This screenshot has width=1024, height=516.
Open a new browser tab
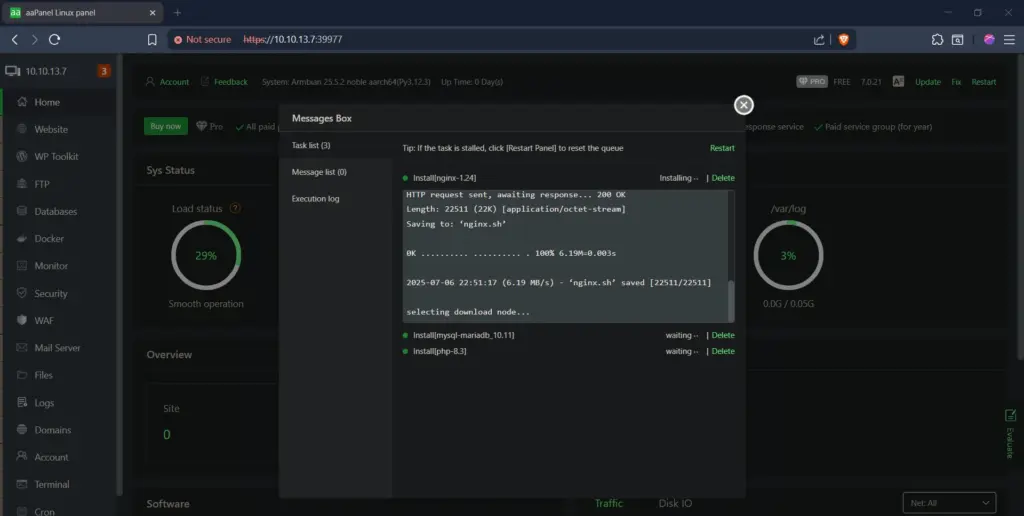click(177, 12)
